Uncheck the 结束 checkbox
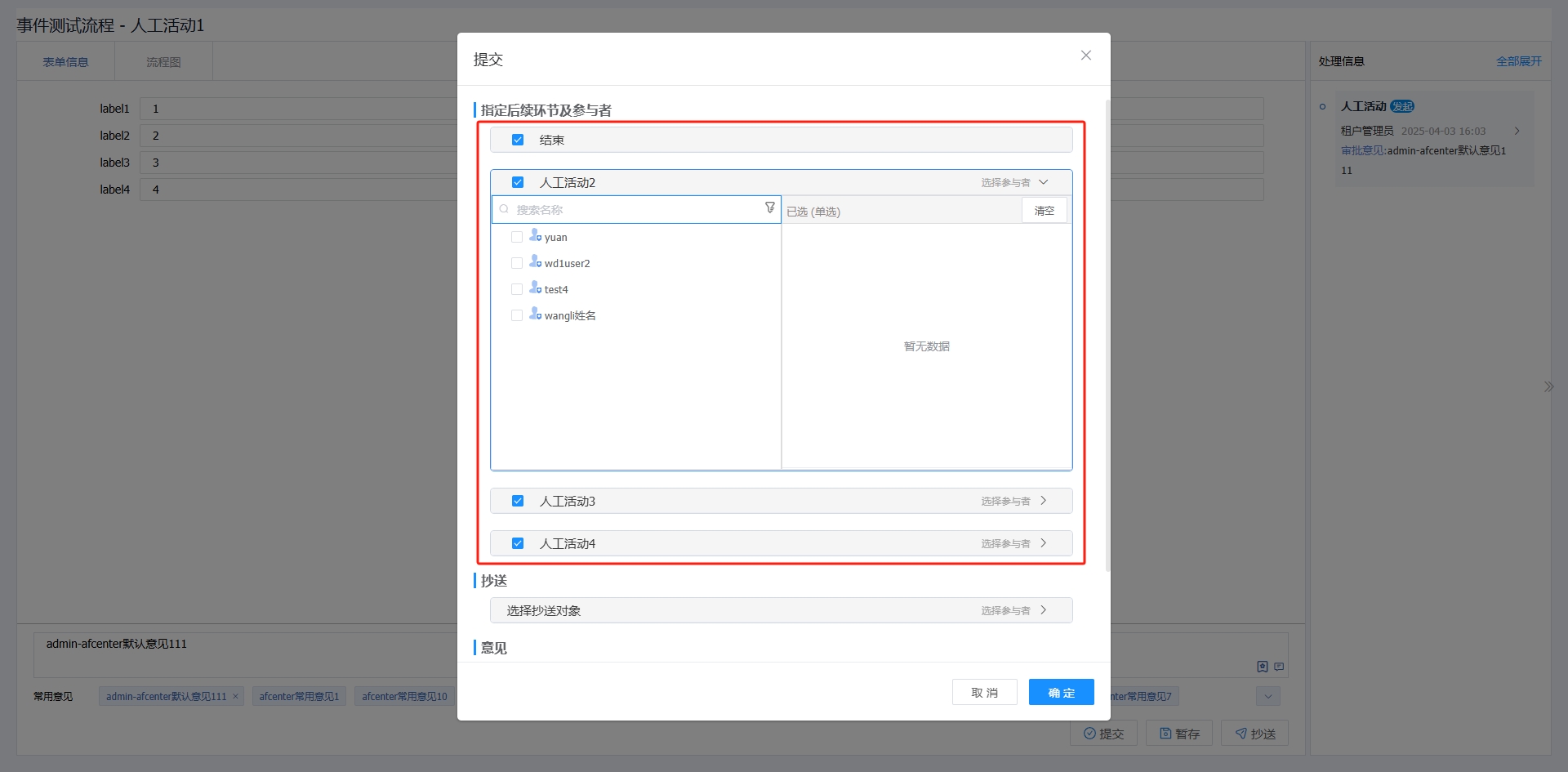The image size is (1568, 772). (x=517, y=139)
